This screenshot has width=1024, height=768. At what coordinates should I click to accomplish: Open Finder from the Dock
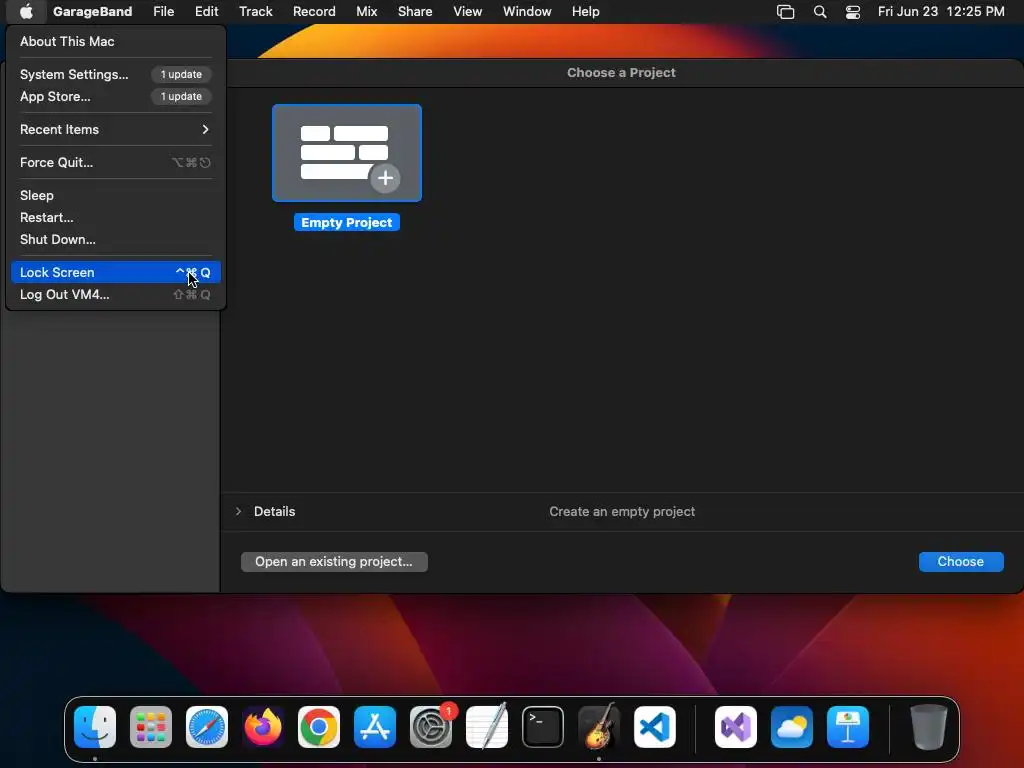[x=95, y=727]
